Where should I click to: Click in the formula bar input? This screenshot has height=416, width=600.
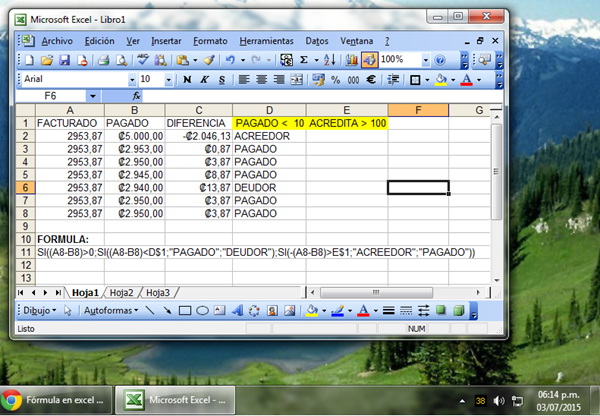pos(323,96)
